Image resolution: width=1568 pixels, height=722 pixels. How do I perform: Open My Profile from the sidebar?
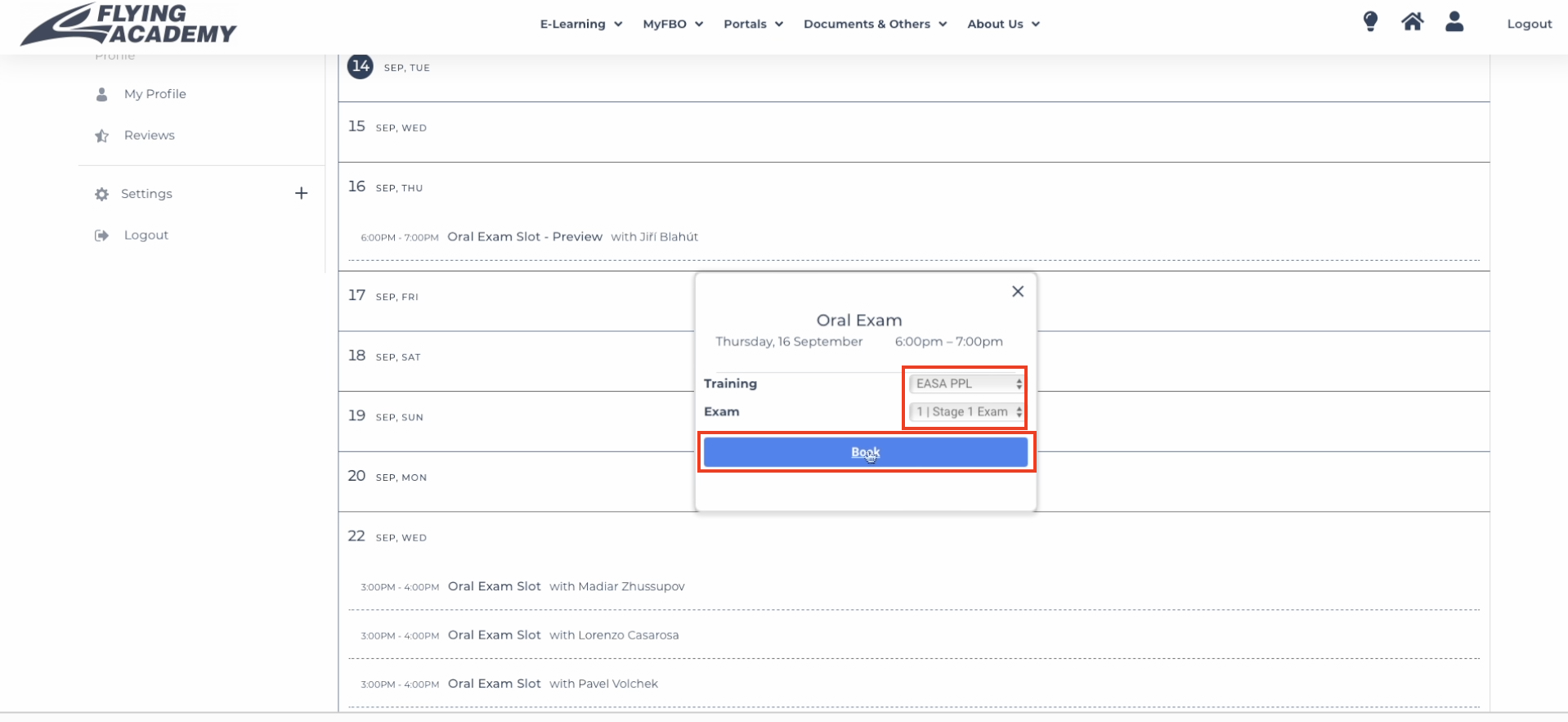(155, 94)
